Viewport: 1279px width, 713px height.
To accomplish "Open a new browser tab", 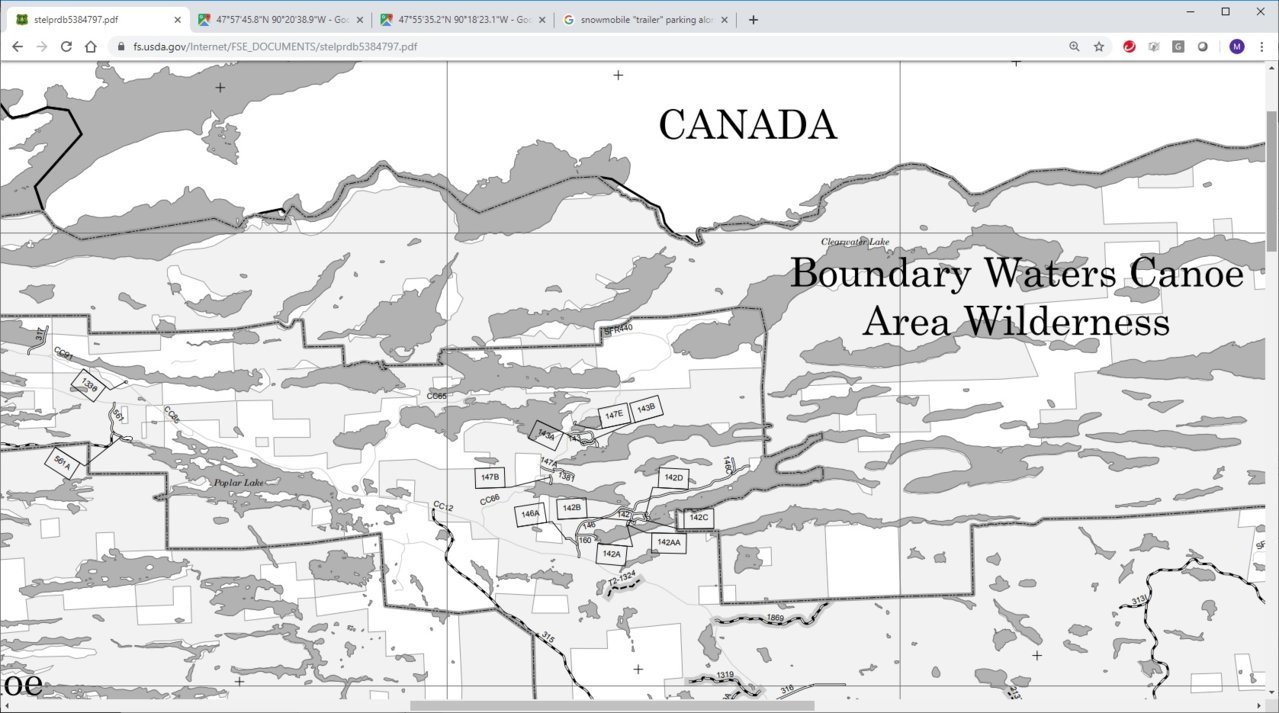I will click(x=753, y=19).
